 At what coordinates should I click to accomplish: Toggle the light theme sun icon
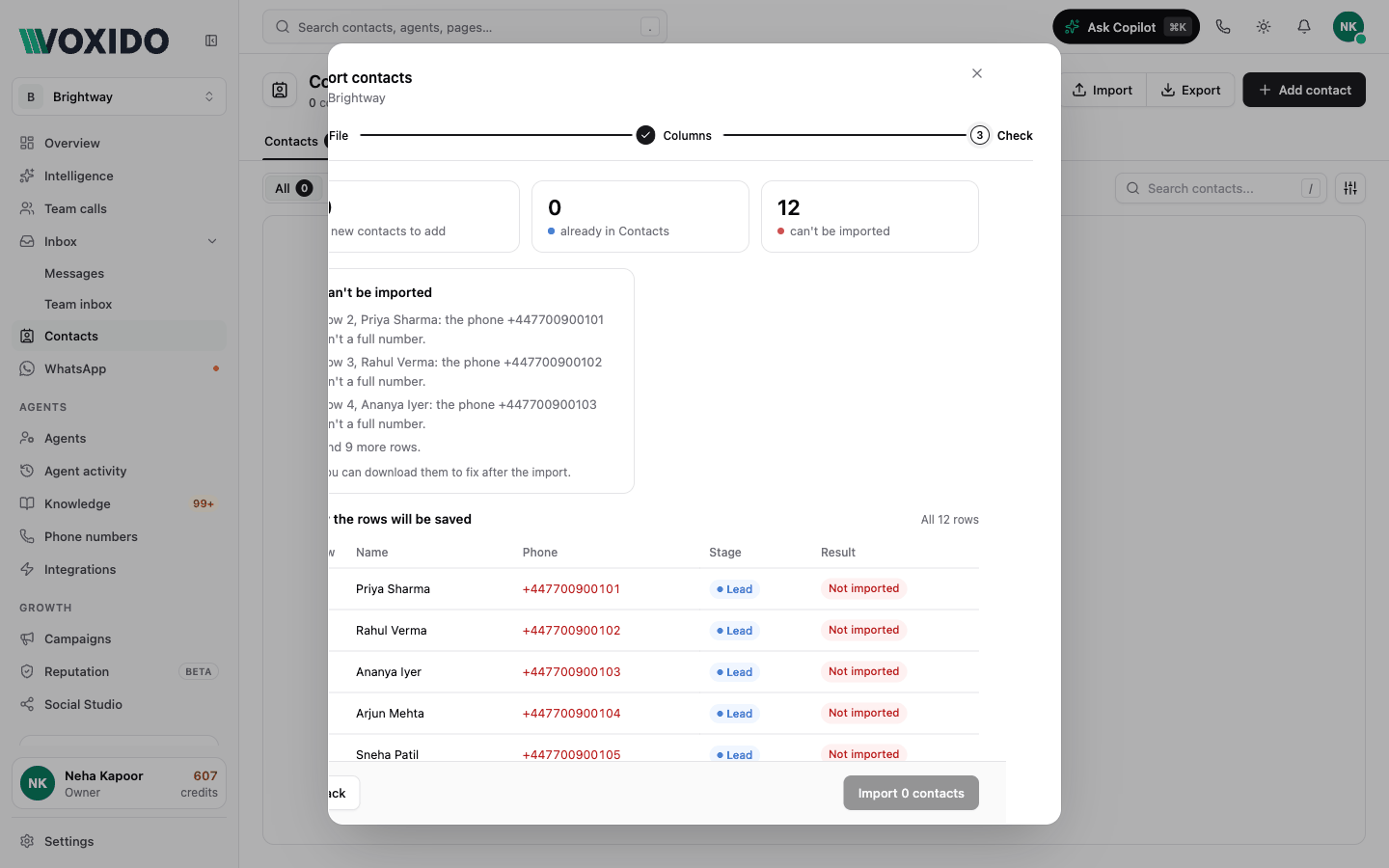(1264, 27)
